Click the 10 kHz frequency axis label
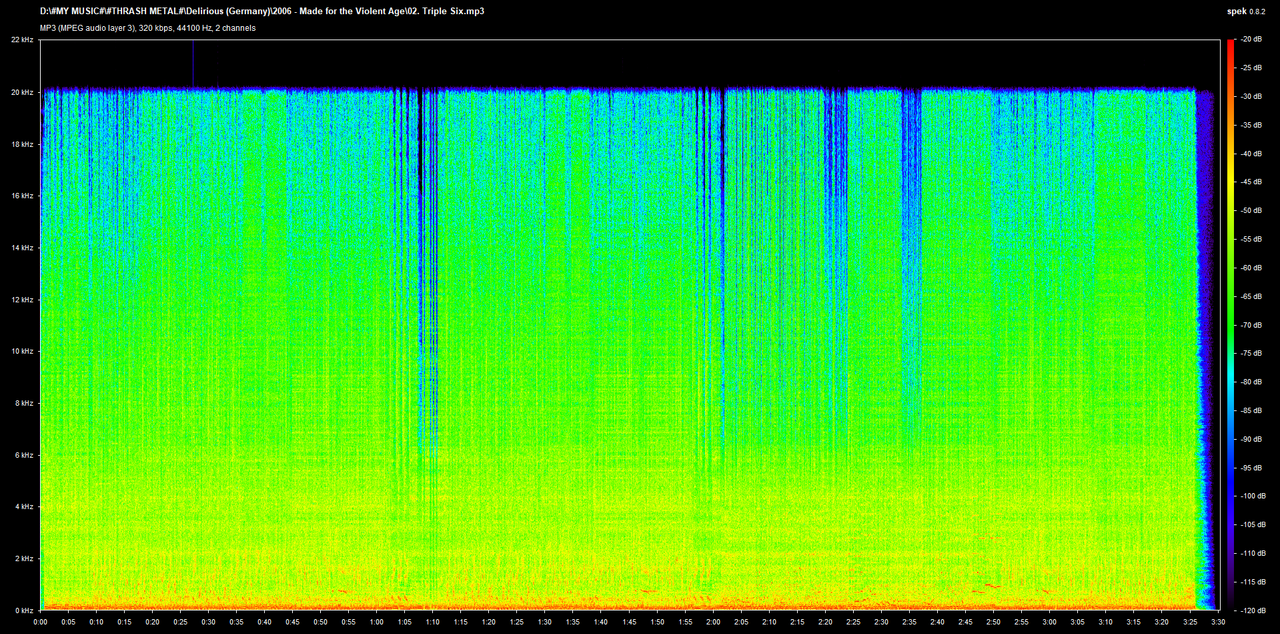Screen dimensions: 1280x634 point(23,351)
